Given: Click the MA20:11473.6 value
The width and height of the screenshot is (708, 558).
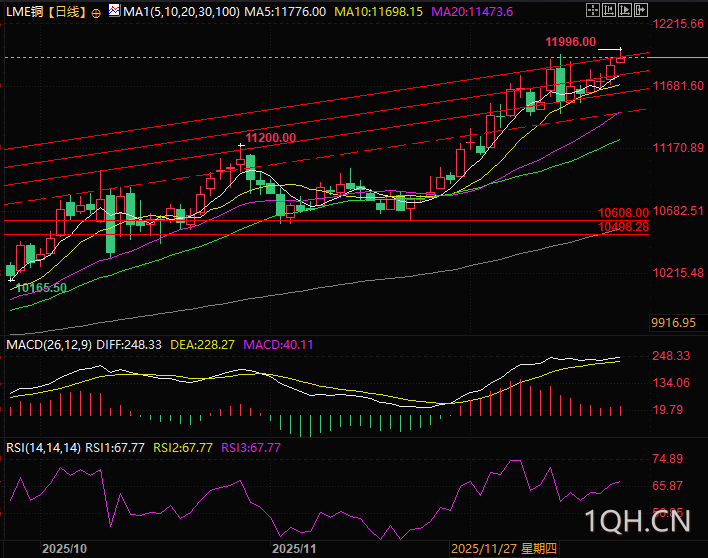Looking at the screenshot, I should pos(472,12).
